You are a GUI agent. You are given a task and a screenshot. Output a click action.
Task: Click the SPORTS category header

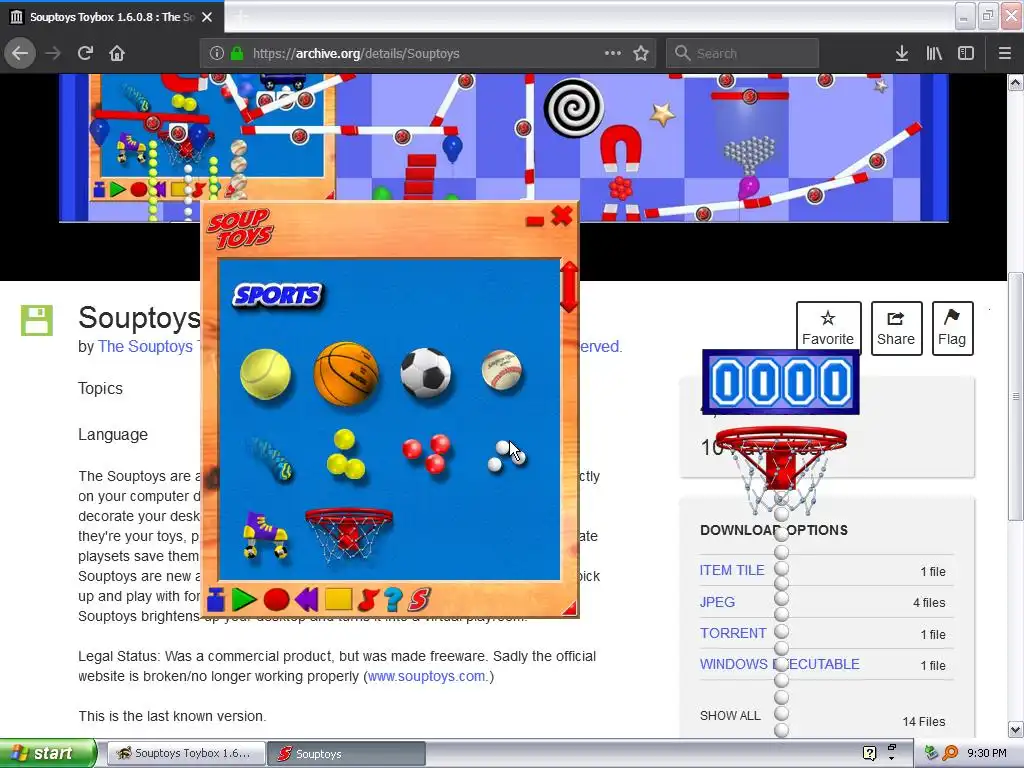point(278,295)
